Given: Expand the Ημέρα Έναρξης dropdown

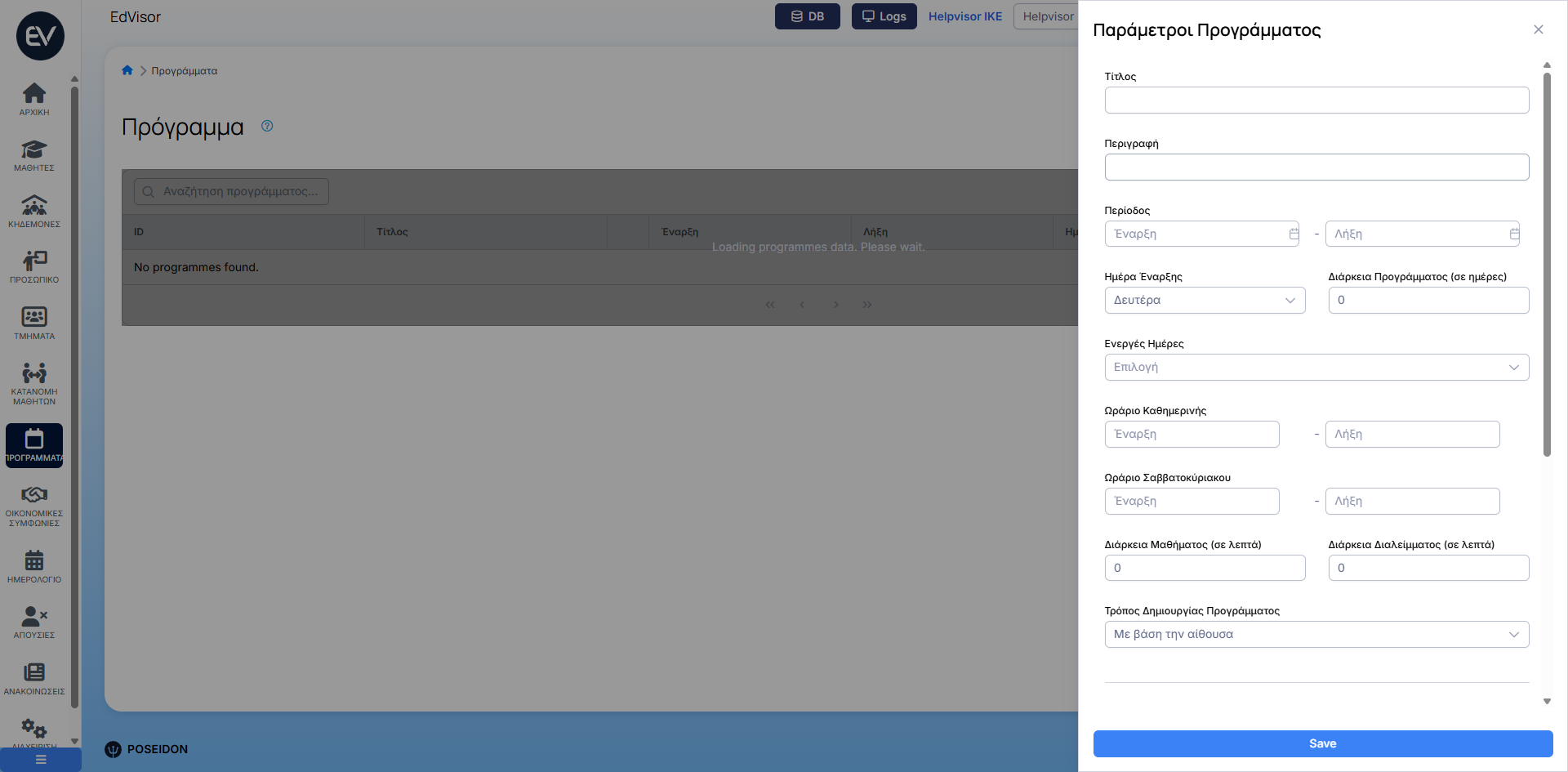Looking at the screenshot, I should click(1204, 300).
